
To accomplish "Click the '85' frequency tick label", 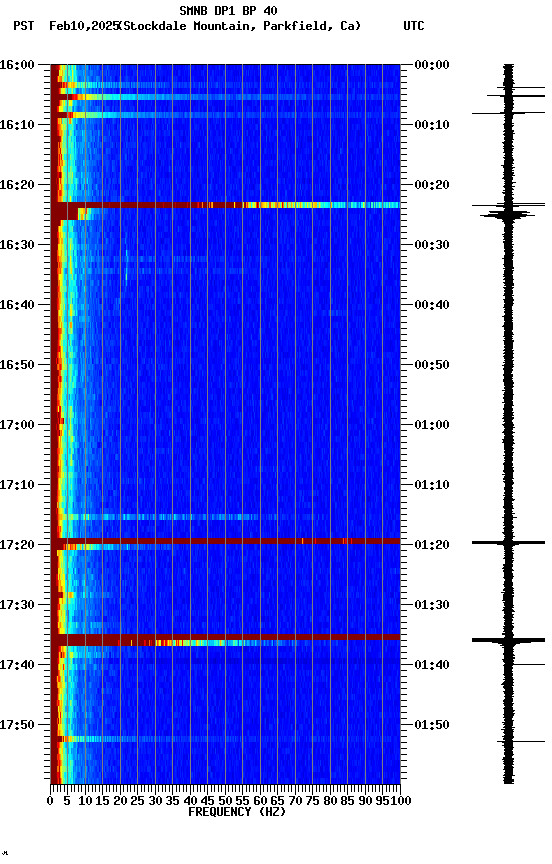I will pyautogui.click(x=347, y=801).
